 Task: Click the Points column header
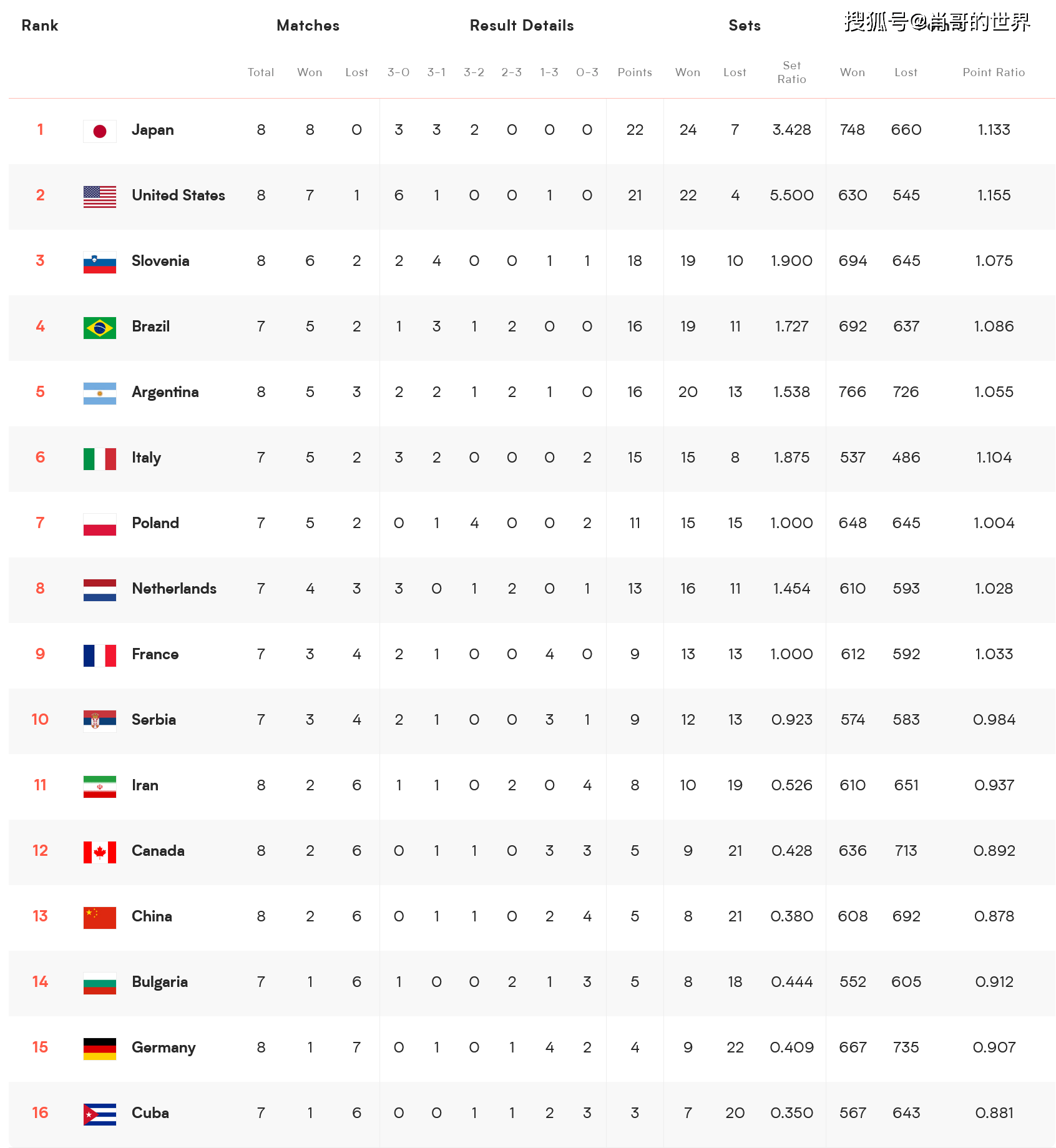pyautogui.click(x=635, y=72)
